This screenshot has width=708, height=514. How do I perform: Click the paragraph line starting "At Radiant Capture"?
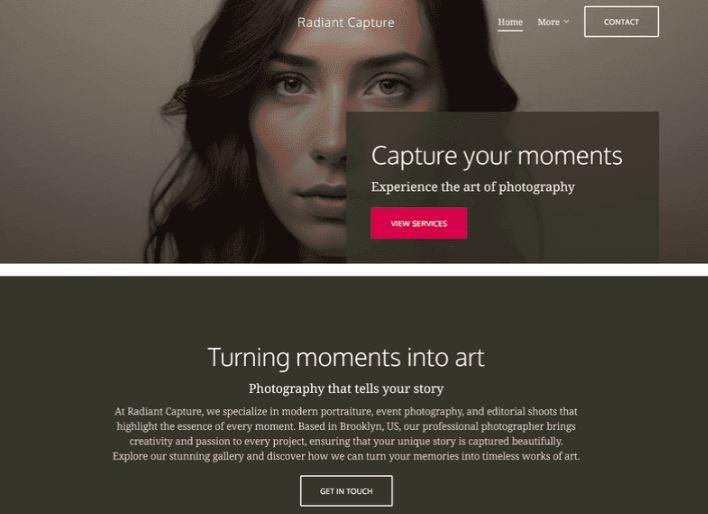[346, 411]
